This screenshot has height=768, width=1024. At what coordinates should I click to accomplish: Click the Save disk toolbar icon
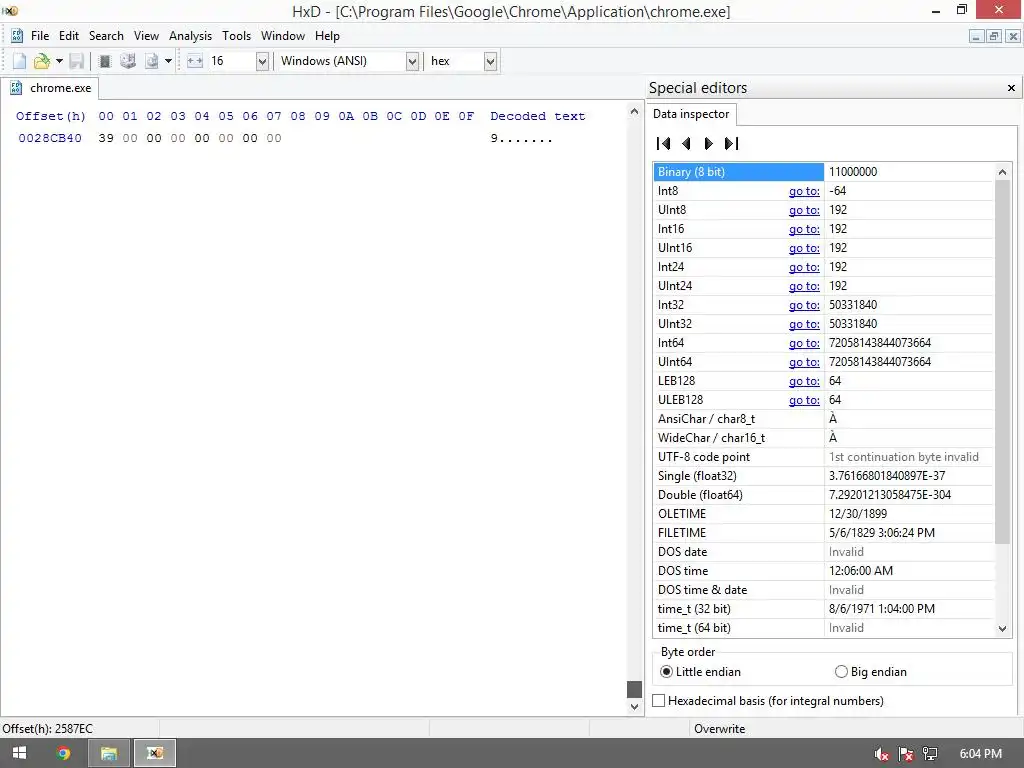click(76, 61)
